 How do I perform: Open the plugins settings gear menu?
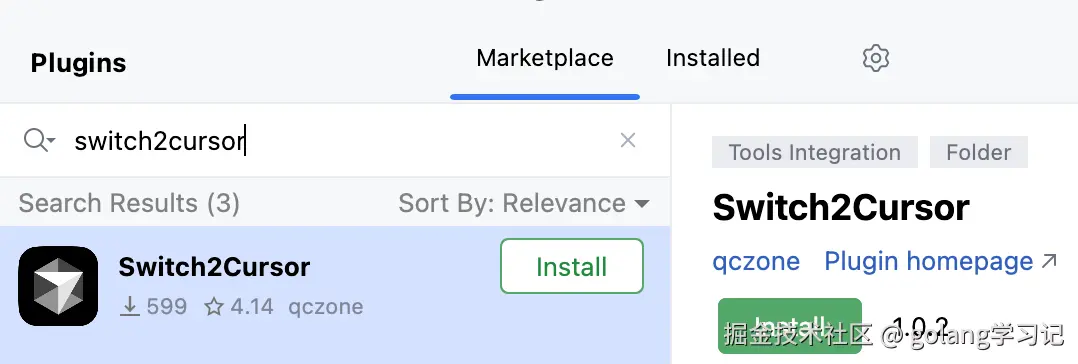[x=875, y=58]
